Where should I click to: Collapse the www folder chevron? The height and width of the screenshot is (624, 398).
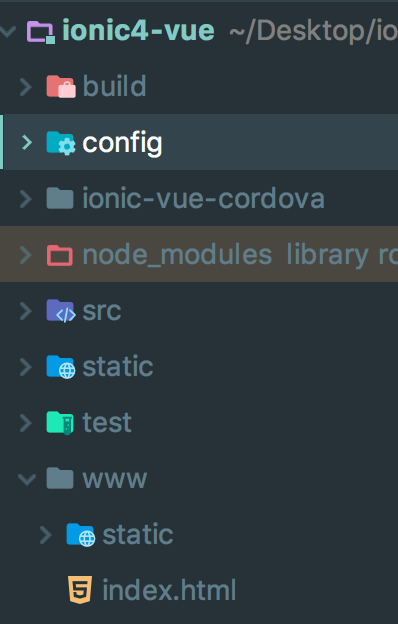click(27, 479)
